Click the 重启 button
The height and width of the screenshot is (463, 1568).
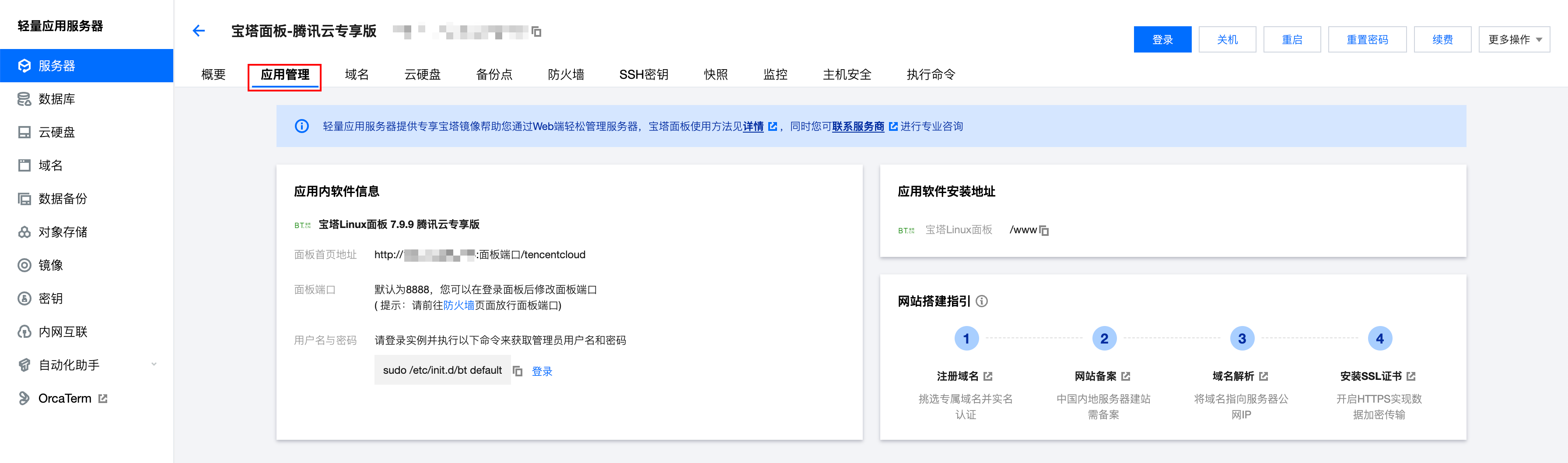[x=1291, y=39]
